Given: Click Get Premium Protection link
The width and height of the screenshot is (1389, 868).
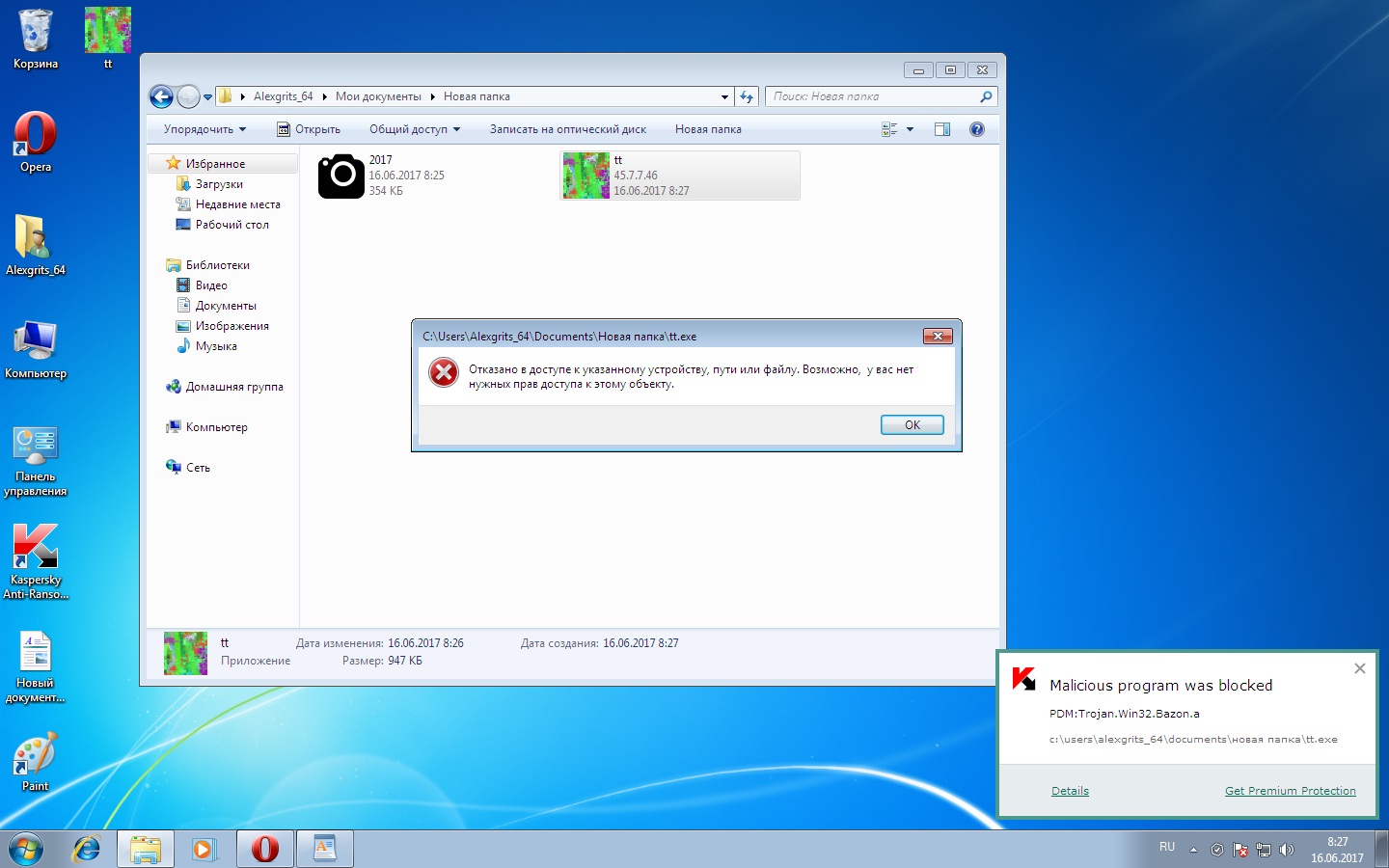Looking at the screenshot, I should click(x=1291, y=791).
